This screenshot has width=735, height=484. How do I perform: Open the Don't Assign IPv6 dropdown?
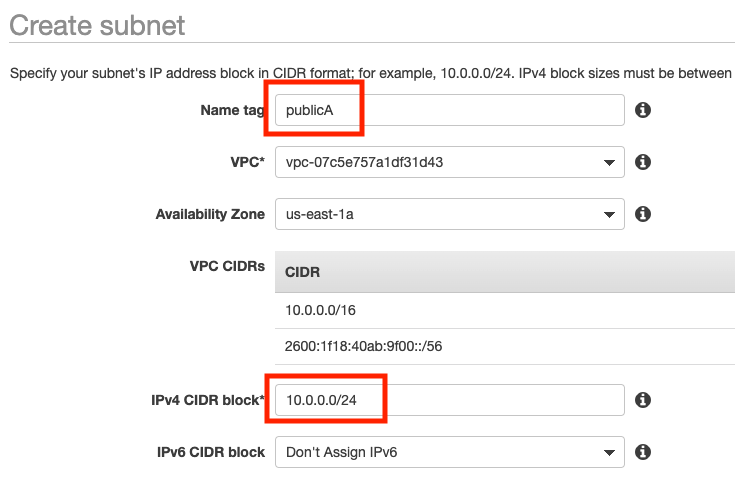[x=449, y=452]
